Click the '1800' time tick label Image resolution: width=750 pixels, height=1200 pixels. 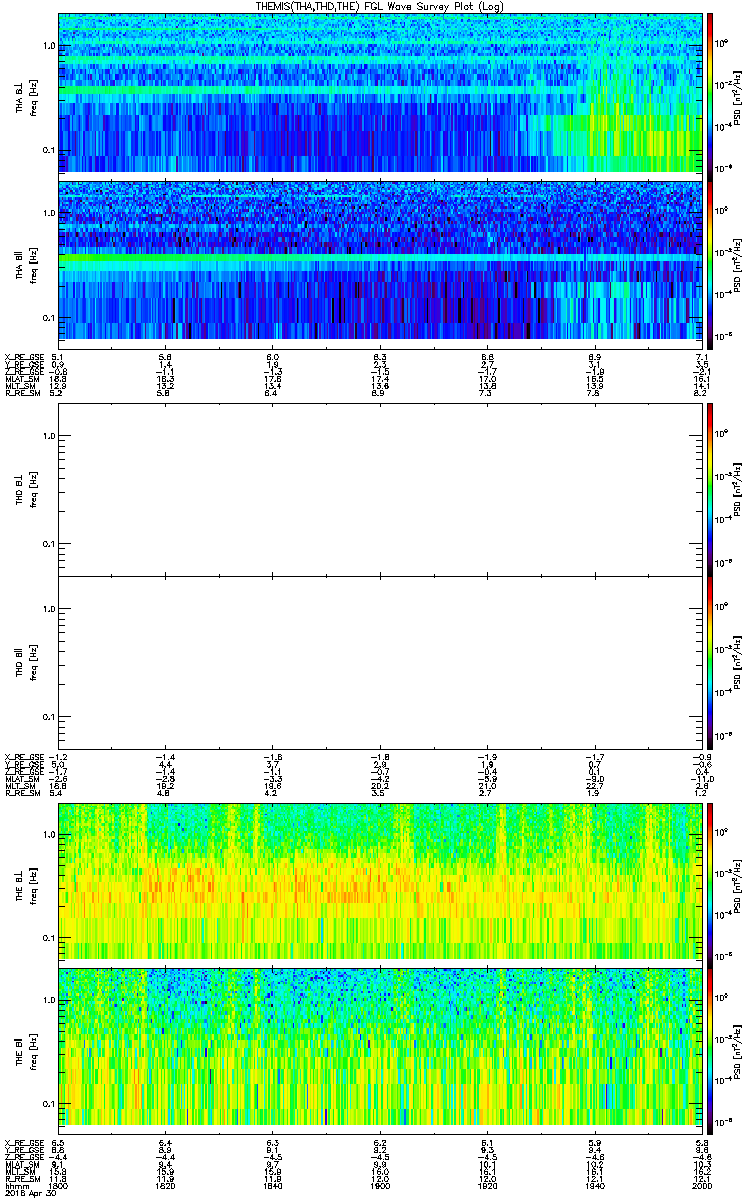pyautogui.click(x=59, y=1184)
